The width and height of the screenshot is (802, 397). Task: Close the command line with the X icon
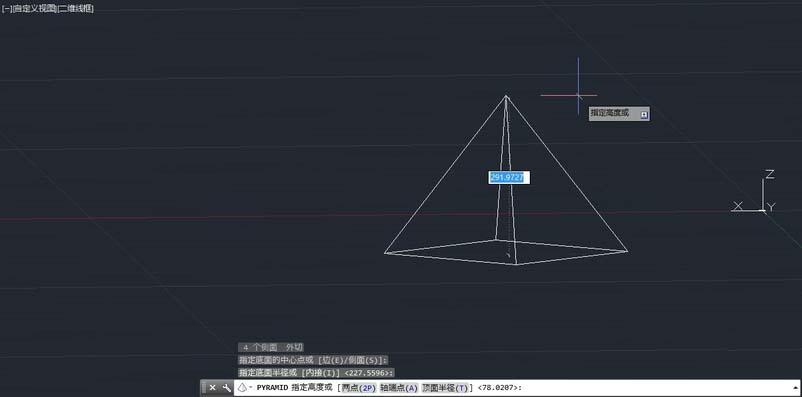pos(213,388)
